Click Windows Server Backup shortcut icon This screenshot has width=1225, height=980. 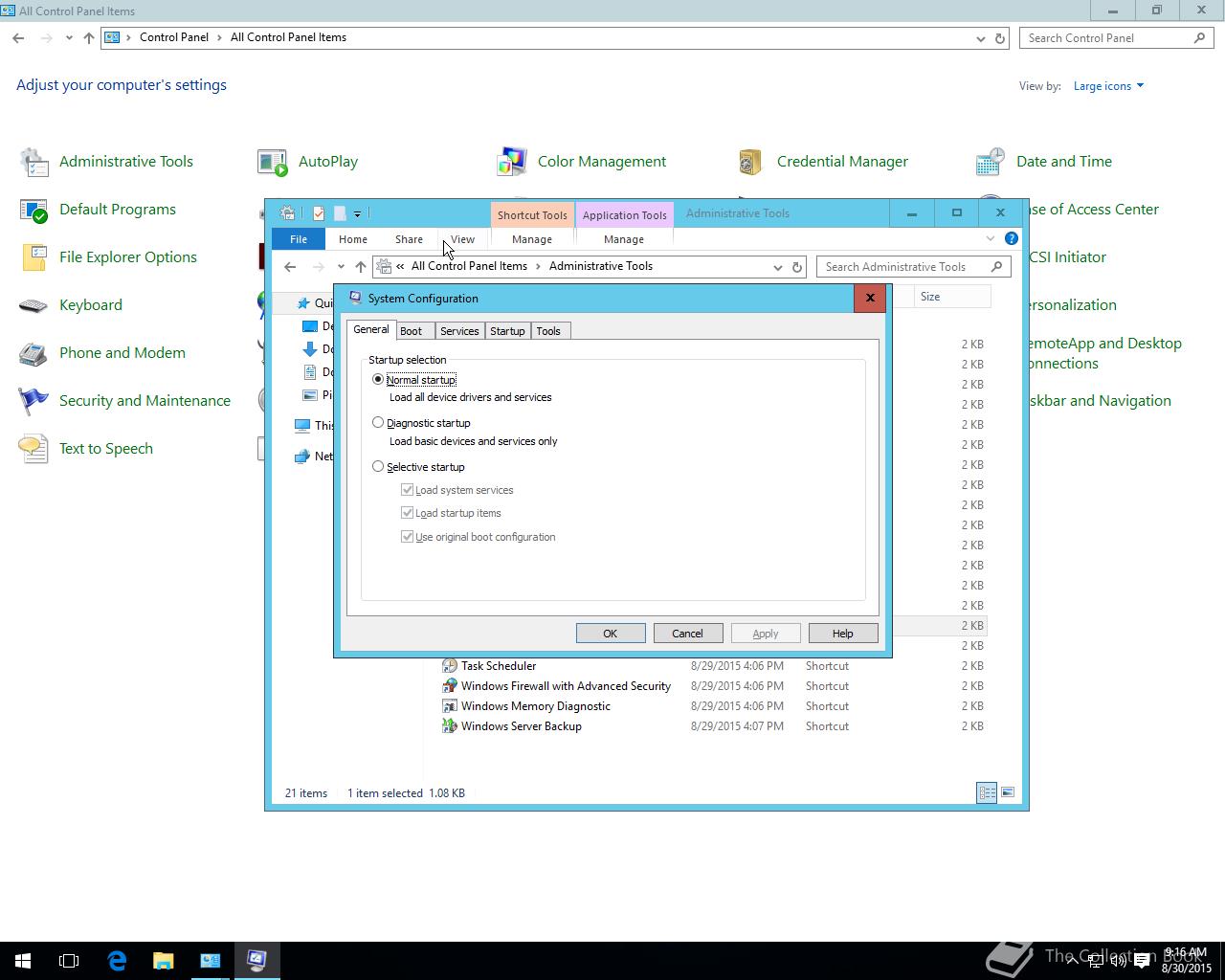click(x=449, y=726)
